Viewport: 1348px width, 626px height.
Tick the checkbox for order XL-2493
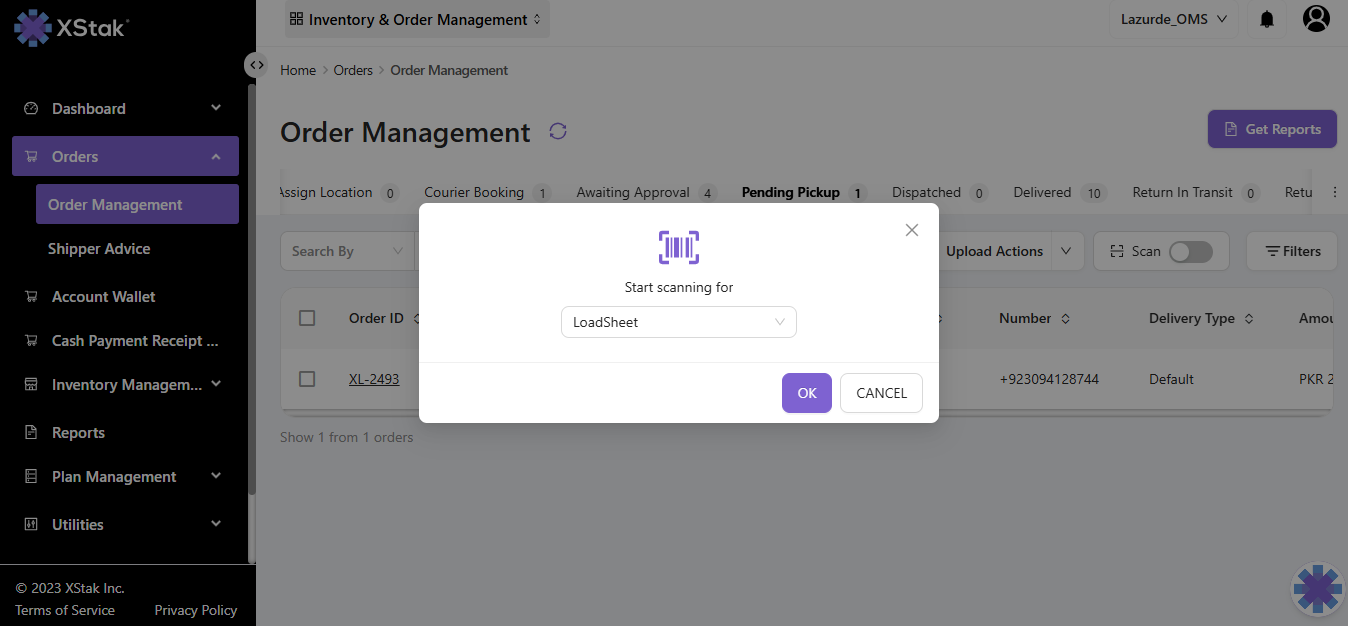click(307, 379)
